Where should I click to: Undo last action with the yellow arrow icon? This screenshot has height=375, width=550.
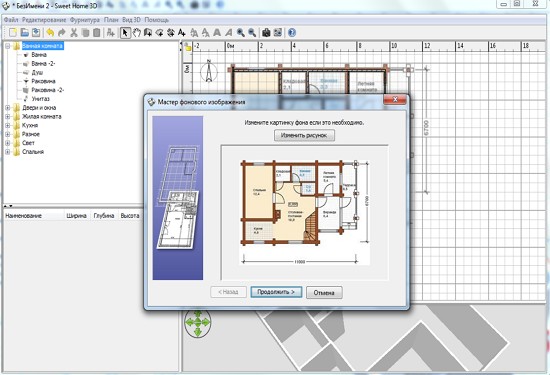50,33
